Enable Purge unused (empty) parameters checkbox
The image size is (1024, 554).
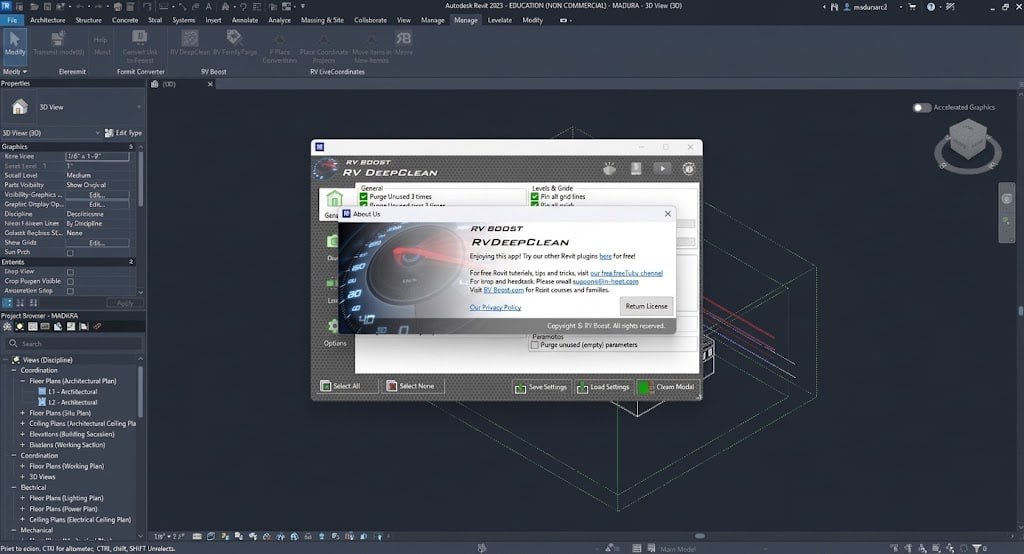click(535, 345)
